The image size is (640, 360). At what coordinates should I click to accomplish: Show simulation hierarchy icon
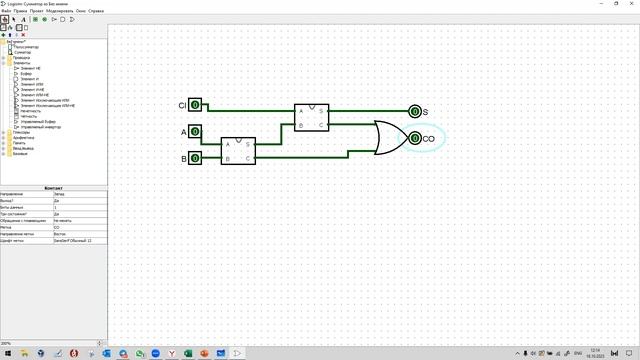click(10, 27)
